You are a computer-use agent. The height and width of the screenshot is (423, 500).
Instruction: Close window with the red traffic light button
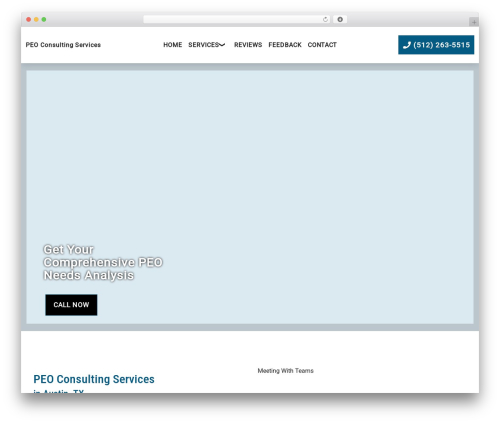coord(29,20)
